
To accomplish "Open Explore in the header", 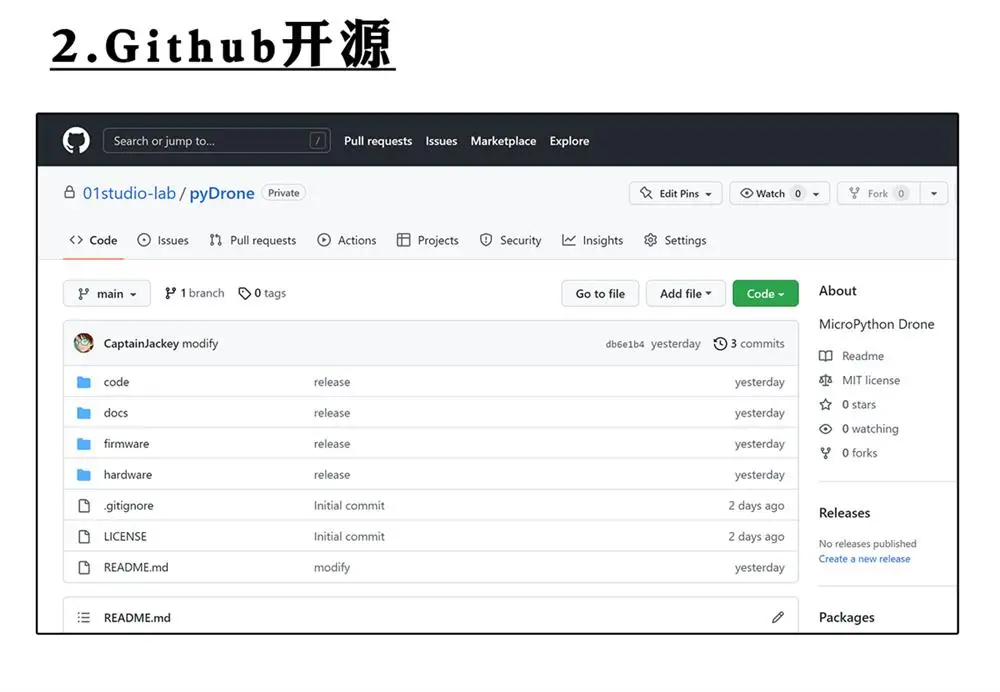I will click(570, 141).
